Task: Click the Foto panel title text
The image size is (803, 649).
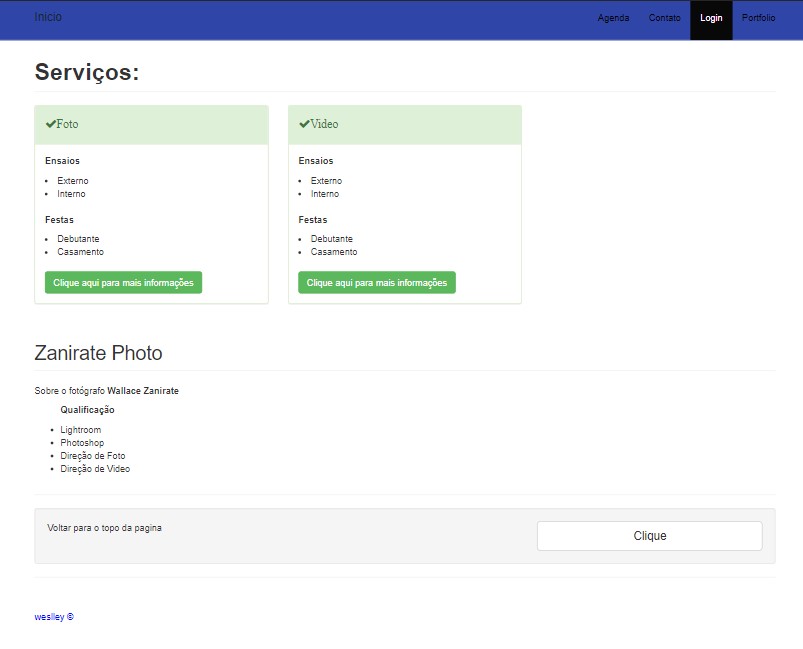Action: coord(68,125)
